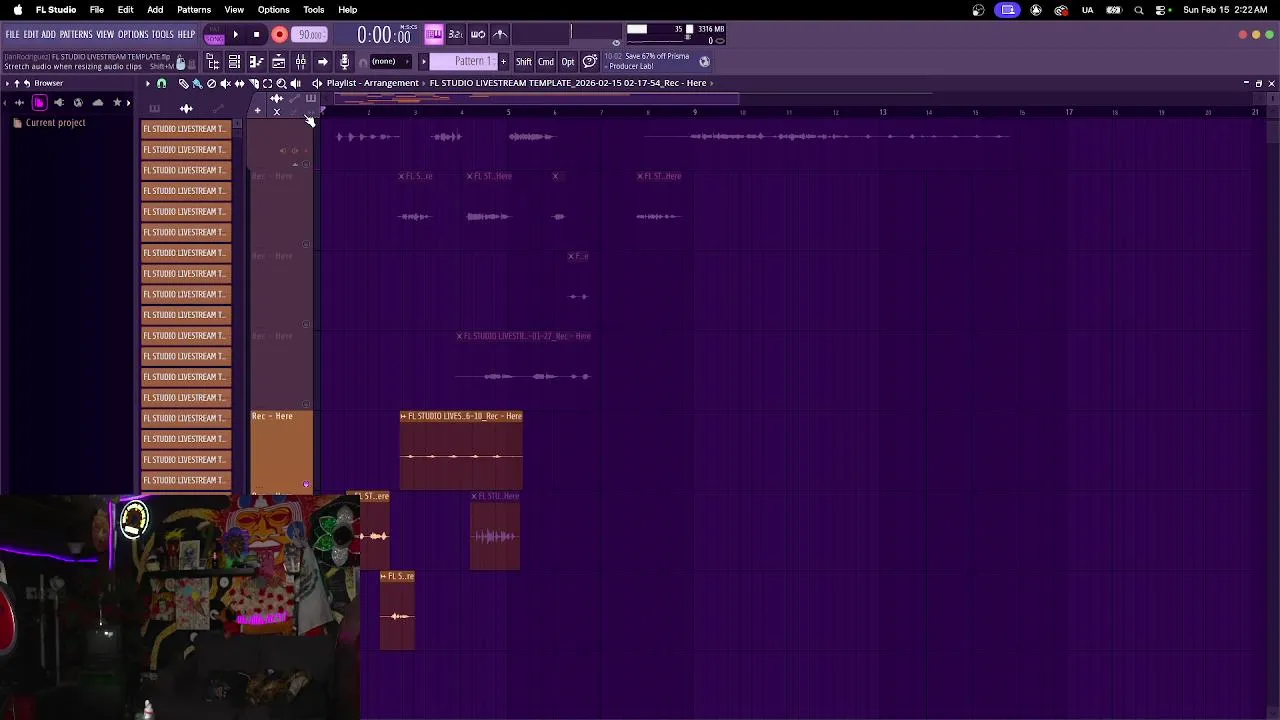Click the Play transport button
The width and height of the screenshot is (1280, 720).
click(236, 34)
